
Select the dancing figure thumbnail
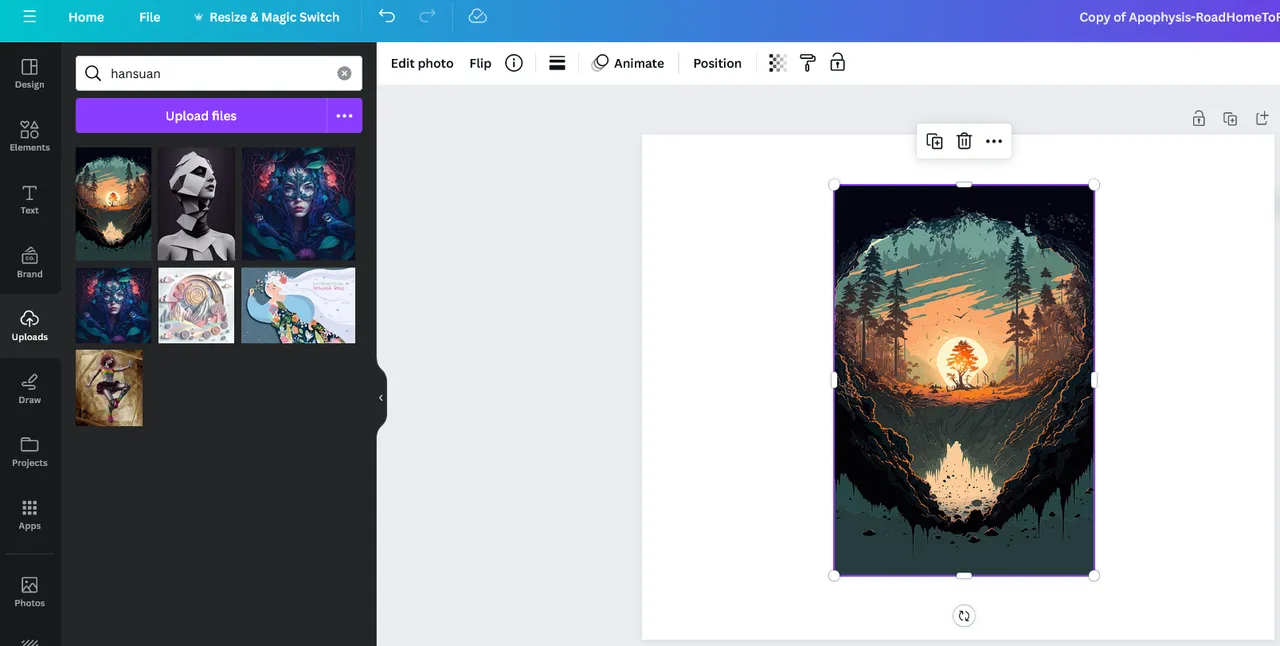(x=109, y=388)
